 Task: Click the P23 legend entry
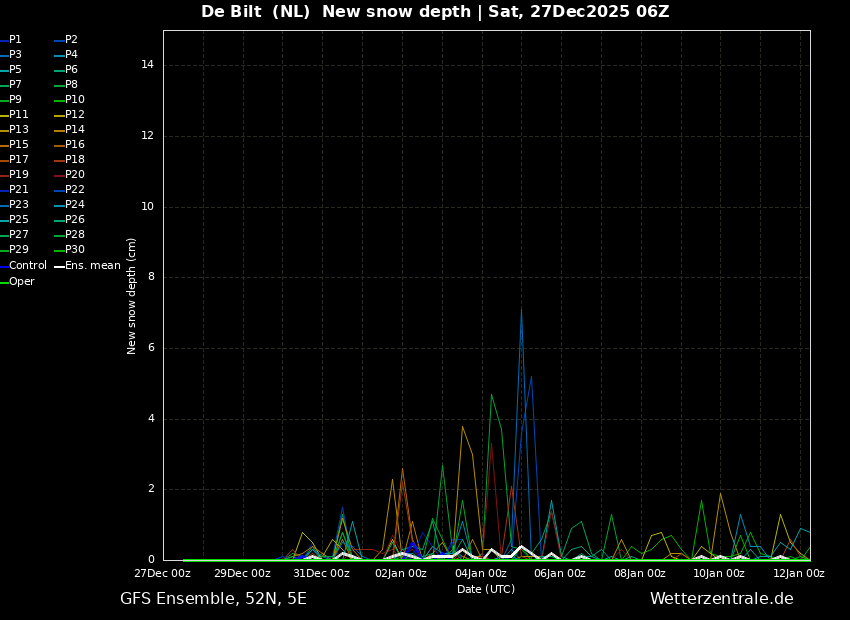click(x=14, y=205)
